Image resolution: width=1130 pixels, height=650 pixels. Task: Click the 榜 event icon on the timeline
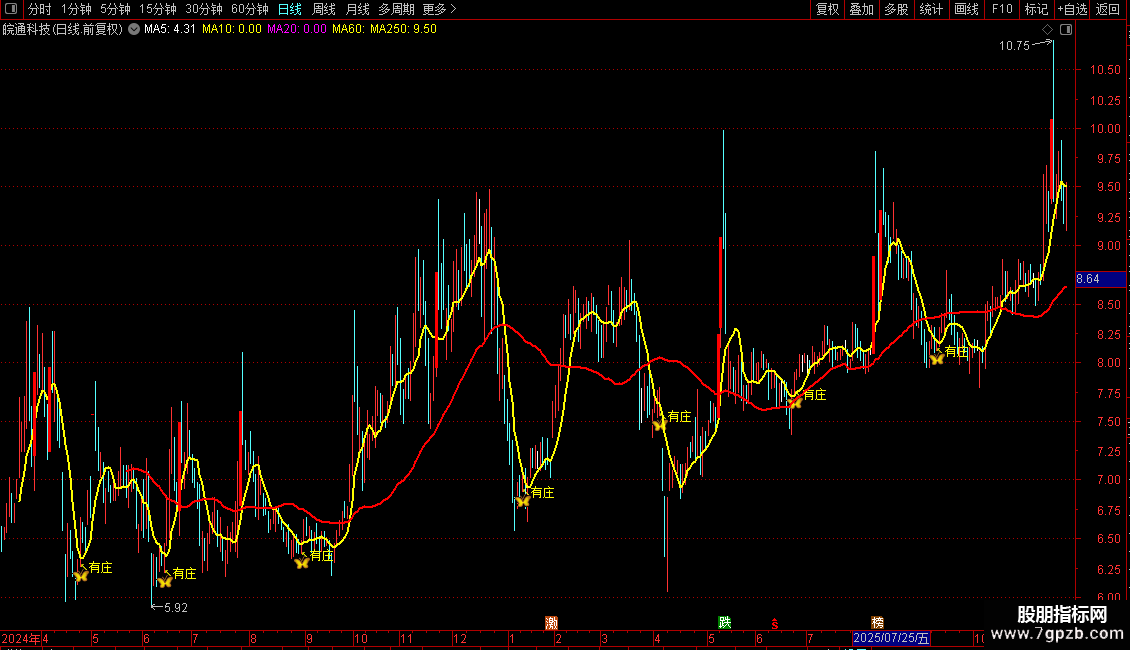[877, 623]
